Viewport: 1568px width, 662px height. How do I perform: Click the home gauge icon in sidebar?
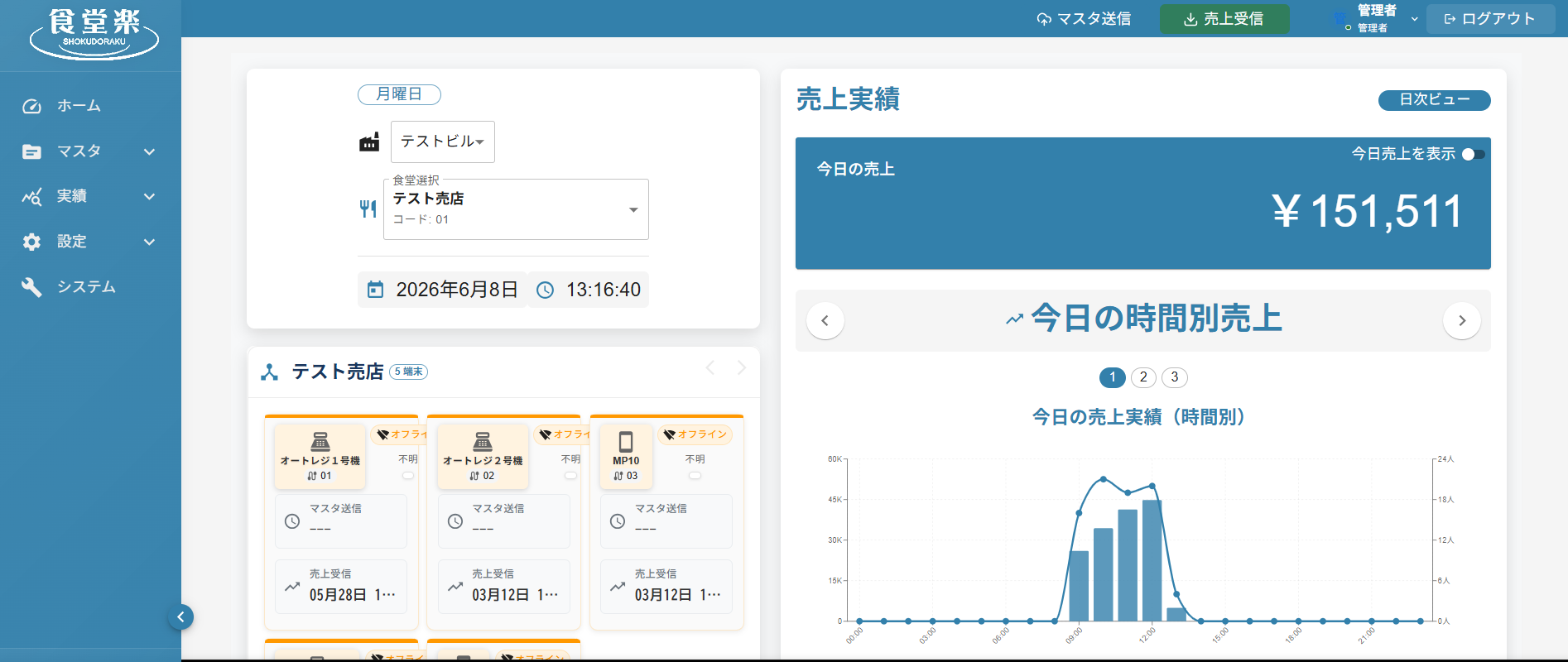[x=31, y=106]
